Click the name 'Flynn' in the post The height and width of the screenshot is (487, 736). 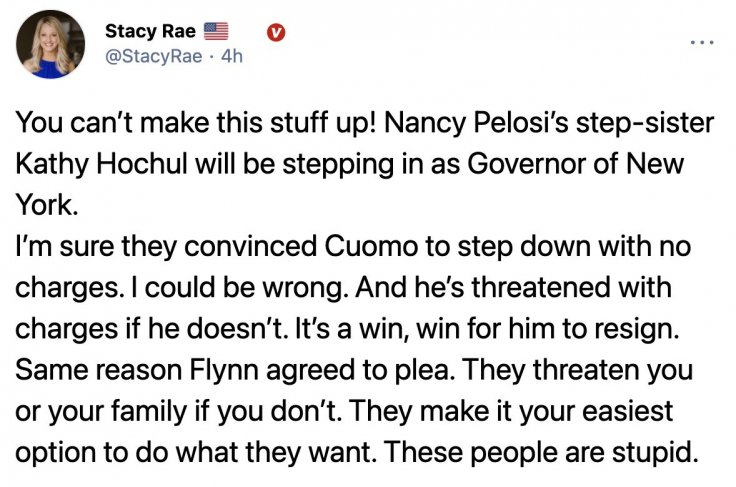(223, 371)
